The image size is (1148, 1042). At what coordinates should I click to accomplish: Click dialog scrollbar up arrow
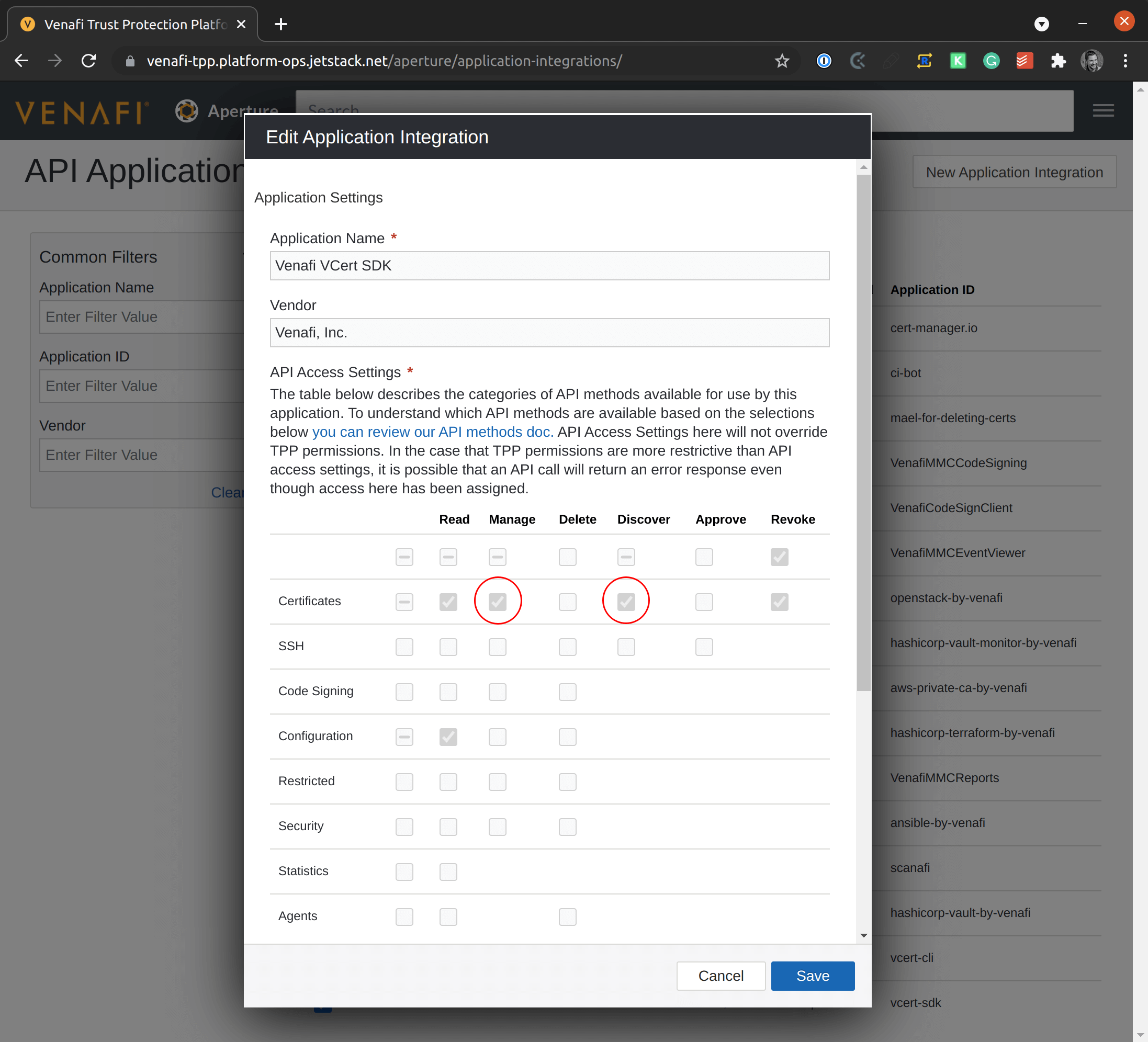coord(863,167)
